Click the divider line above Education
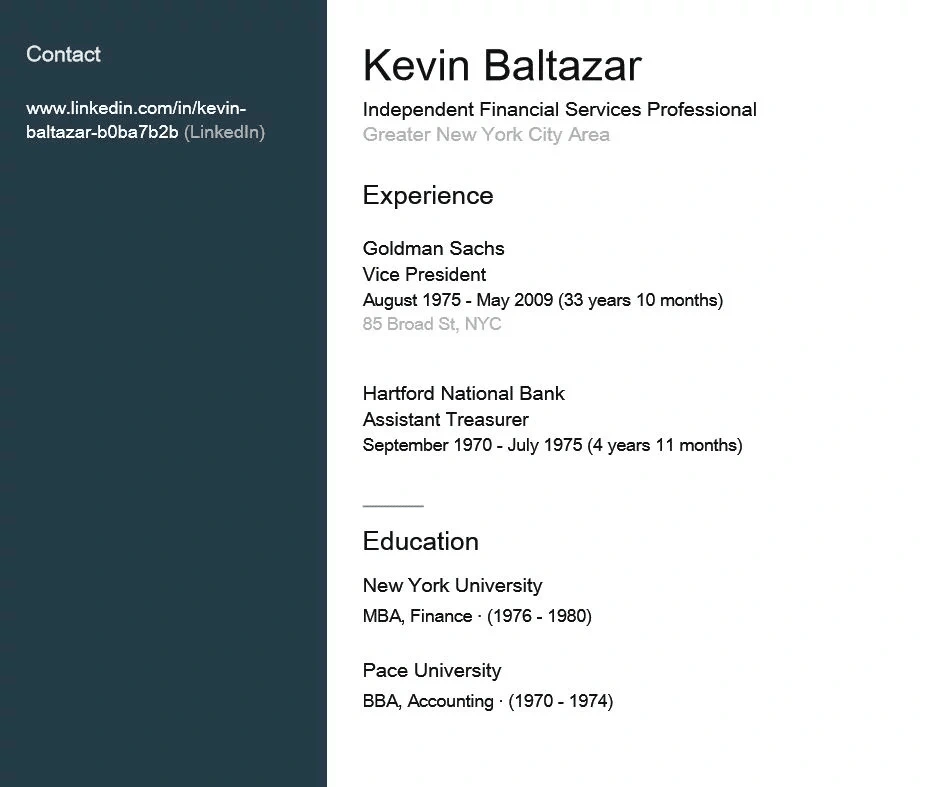The width and height of the screenshot is (926, 787). pos(393,506)
